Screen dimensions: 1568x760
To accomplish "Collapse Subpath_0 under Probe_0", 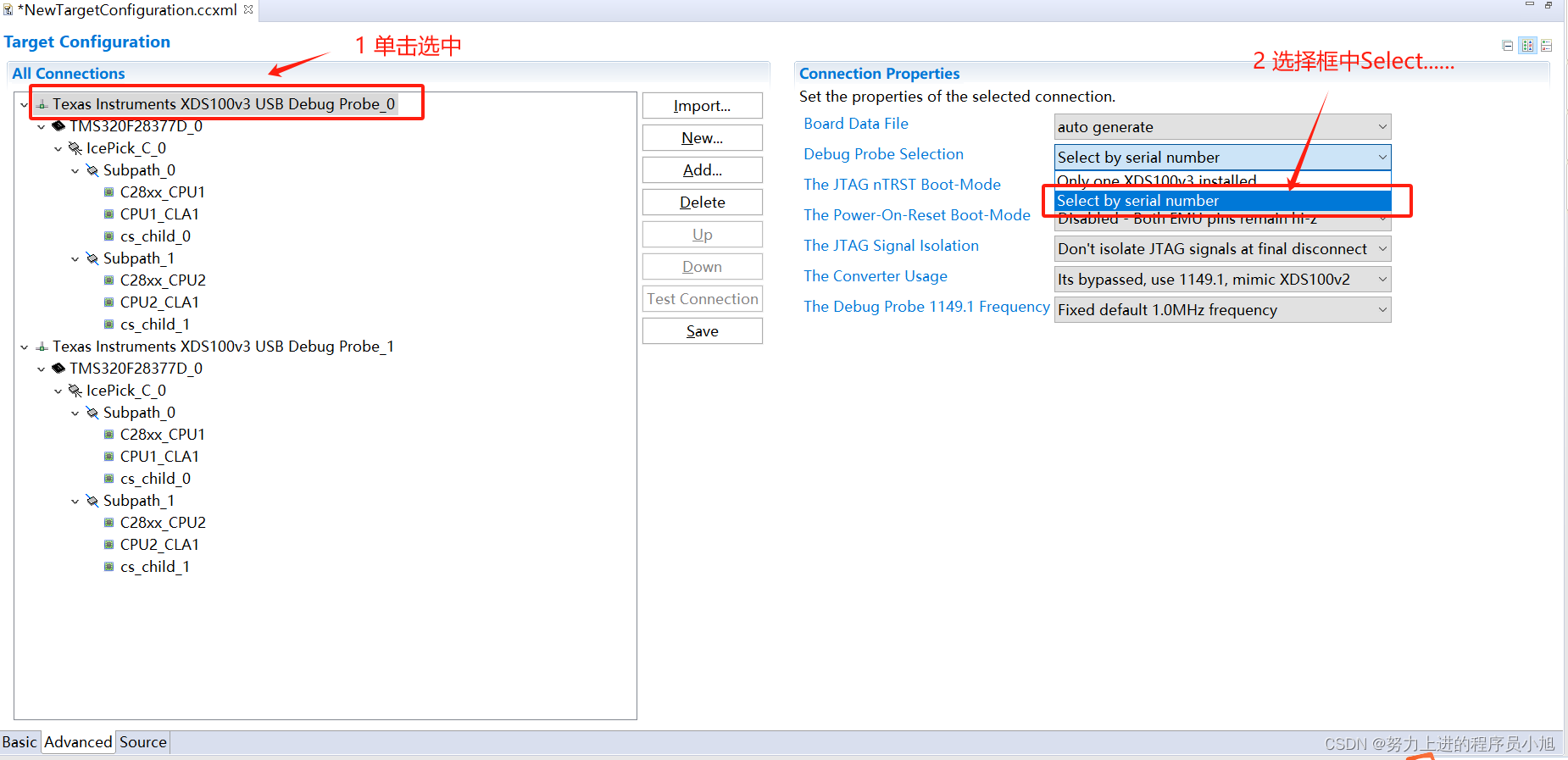I will (75, 171).
